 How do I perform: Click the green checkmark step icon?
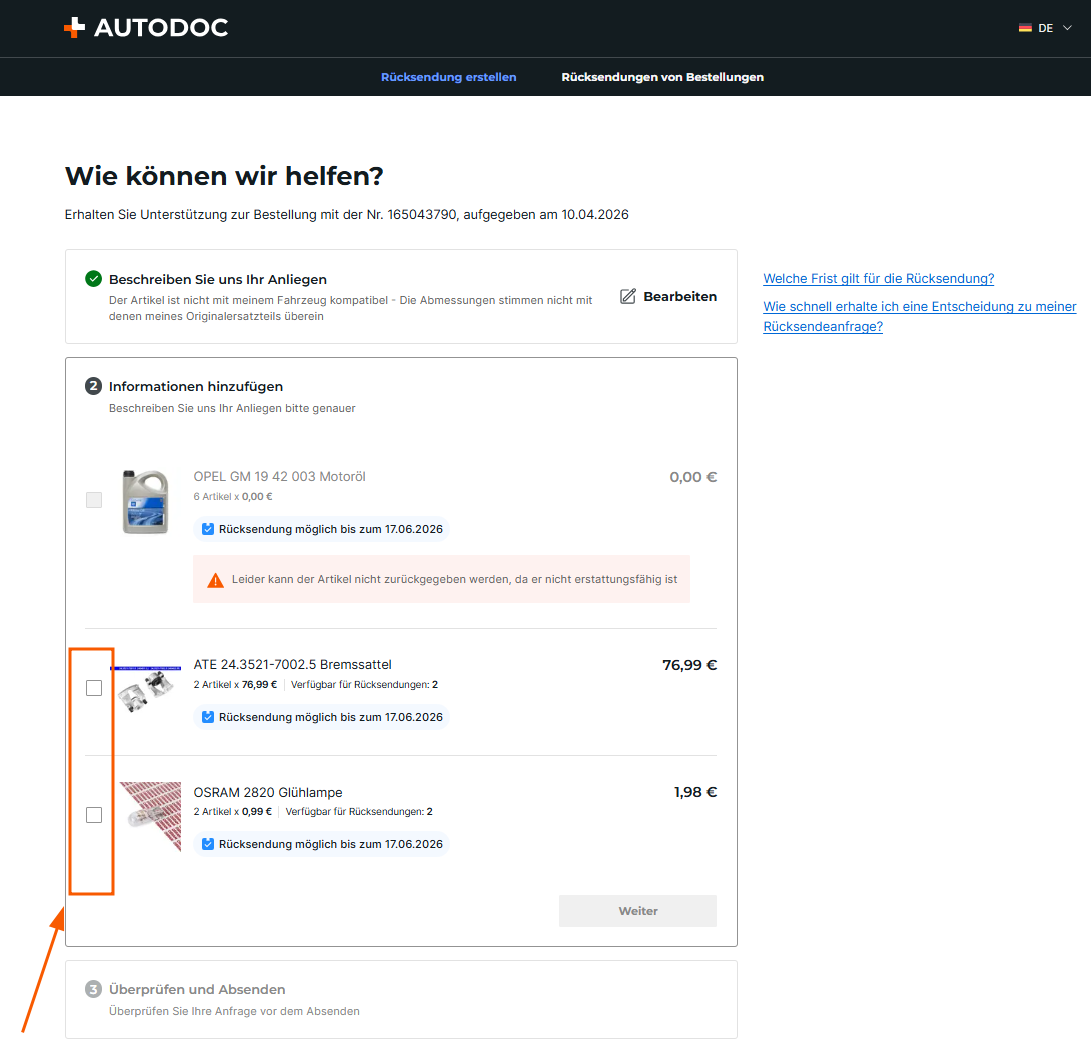pyautogui.click(x=93, y=279)
